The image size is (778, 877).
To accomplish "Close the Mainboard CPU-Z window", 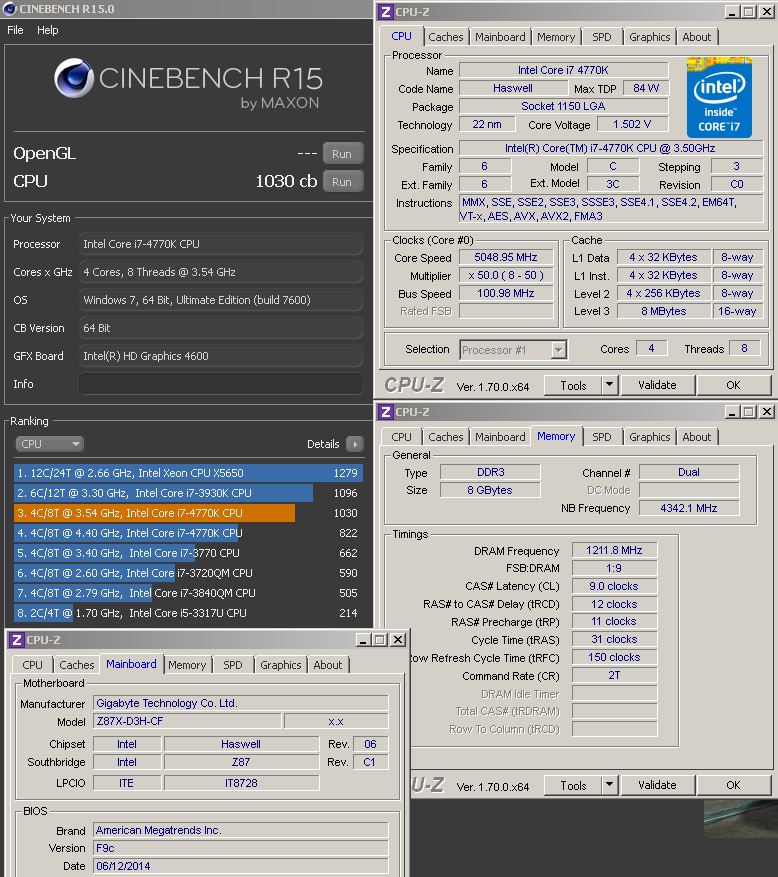I will click(x=398, y=640).
